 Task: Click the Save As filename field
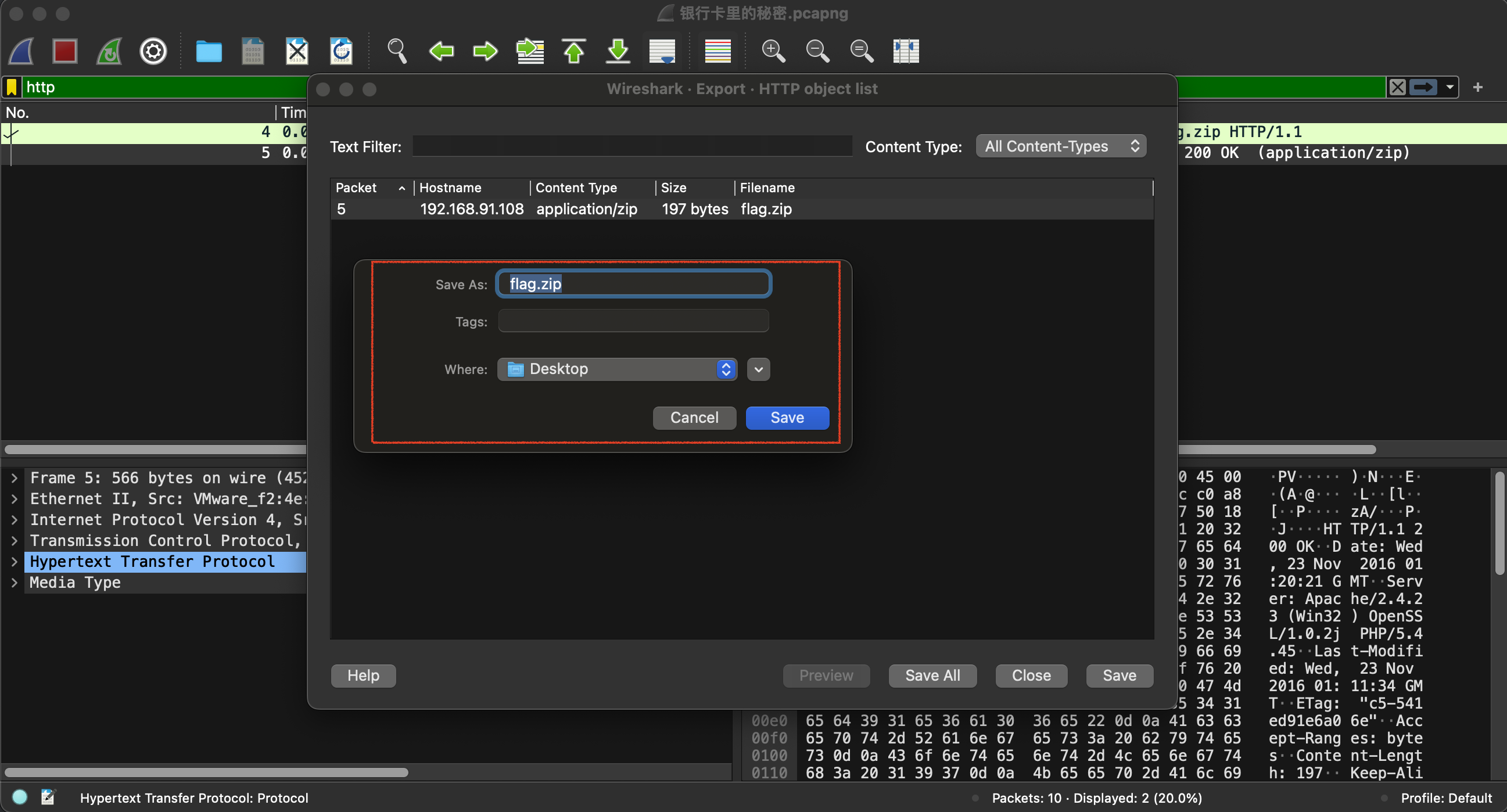(x=634, y=283)
